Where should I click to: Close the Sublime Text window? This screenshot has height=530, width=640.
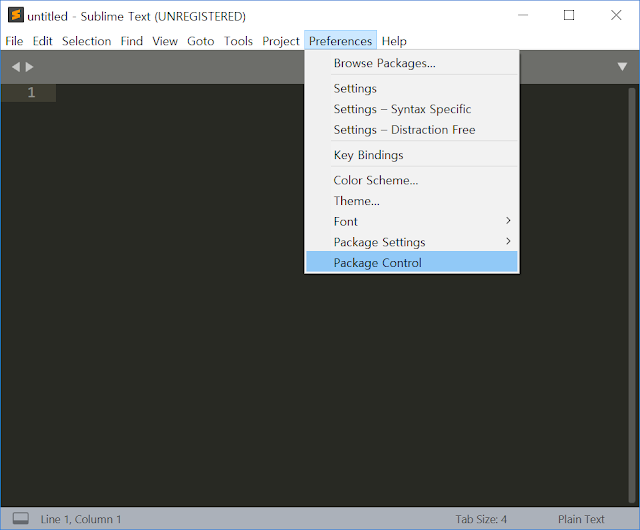(616, 16)
